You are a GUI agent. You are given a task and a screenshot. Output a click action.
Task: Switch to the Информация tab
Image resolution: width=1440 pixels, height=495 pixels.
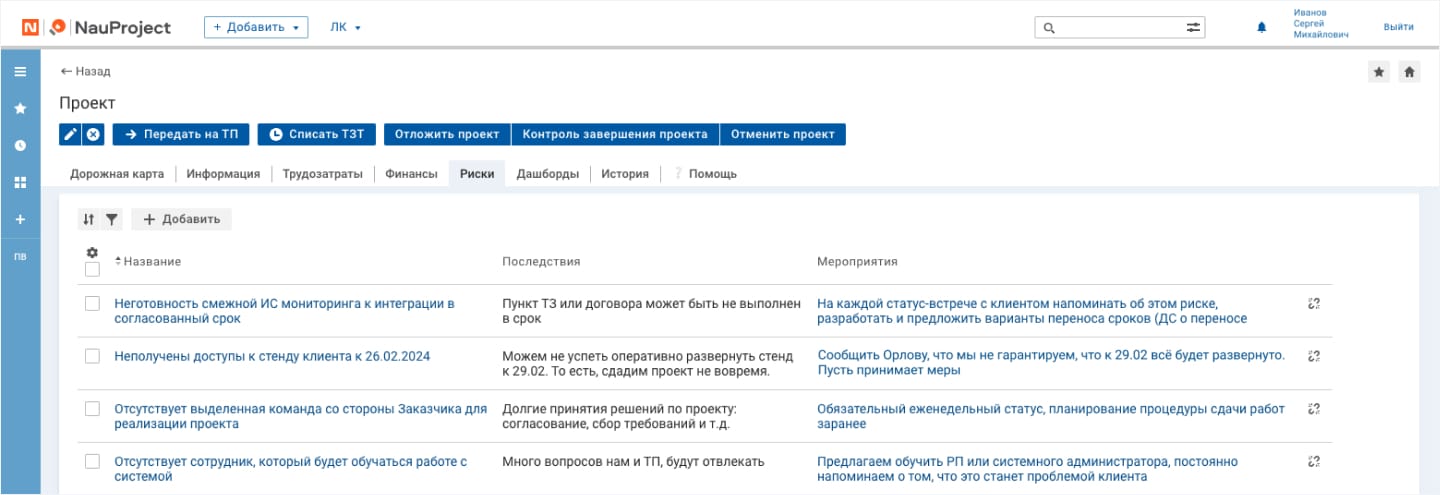click(x=223, y=174)
